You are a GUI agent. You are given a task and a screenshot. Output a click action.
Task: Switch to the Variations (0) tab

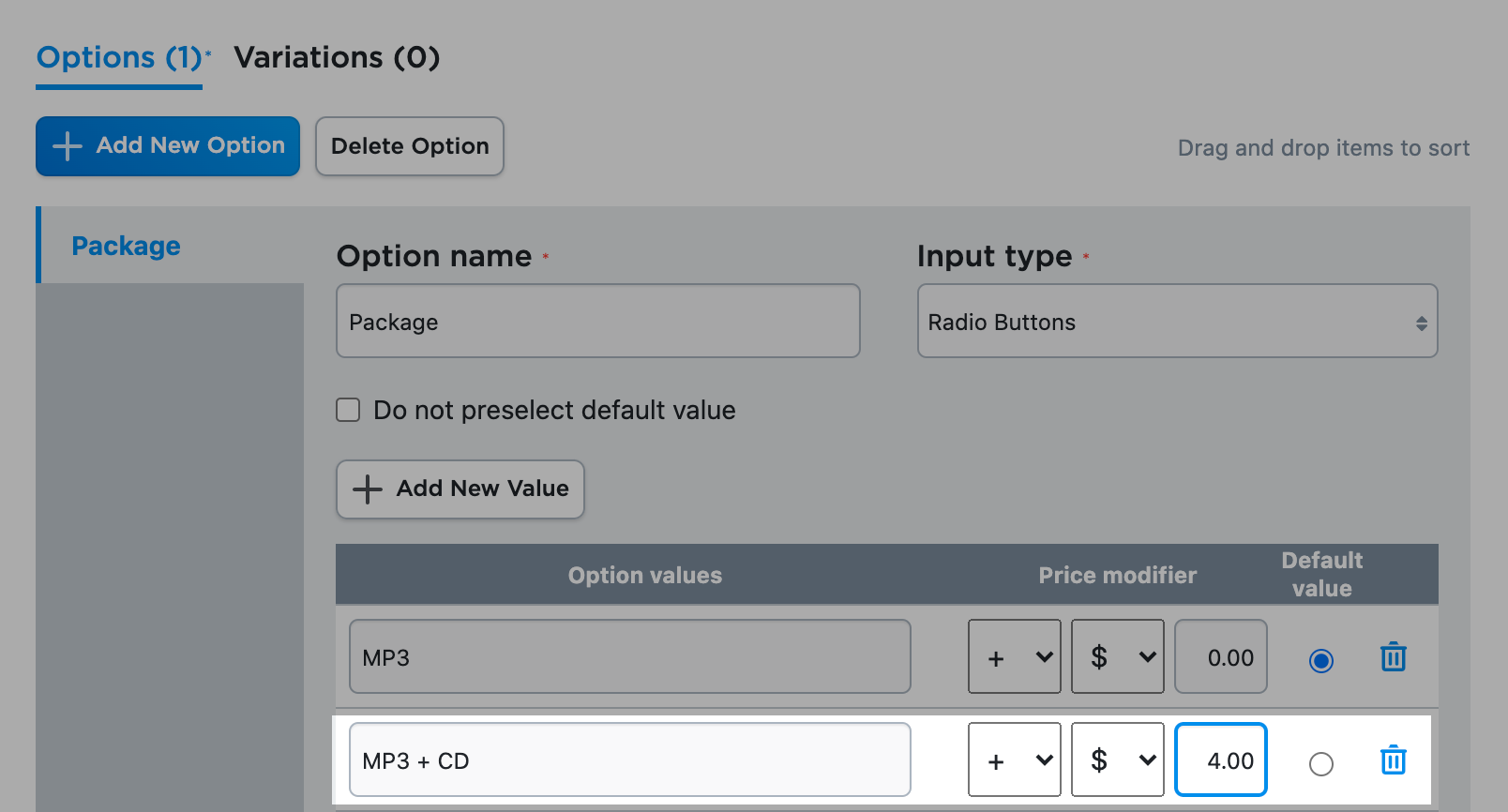click(337, 58)
